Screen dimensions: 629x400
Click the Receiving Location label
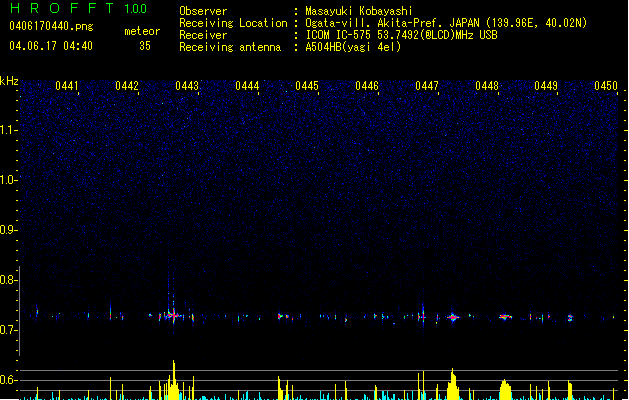(233, 23)
